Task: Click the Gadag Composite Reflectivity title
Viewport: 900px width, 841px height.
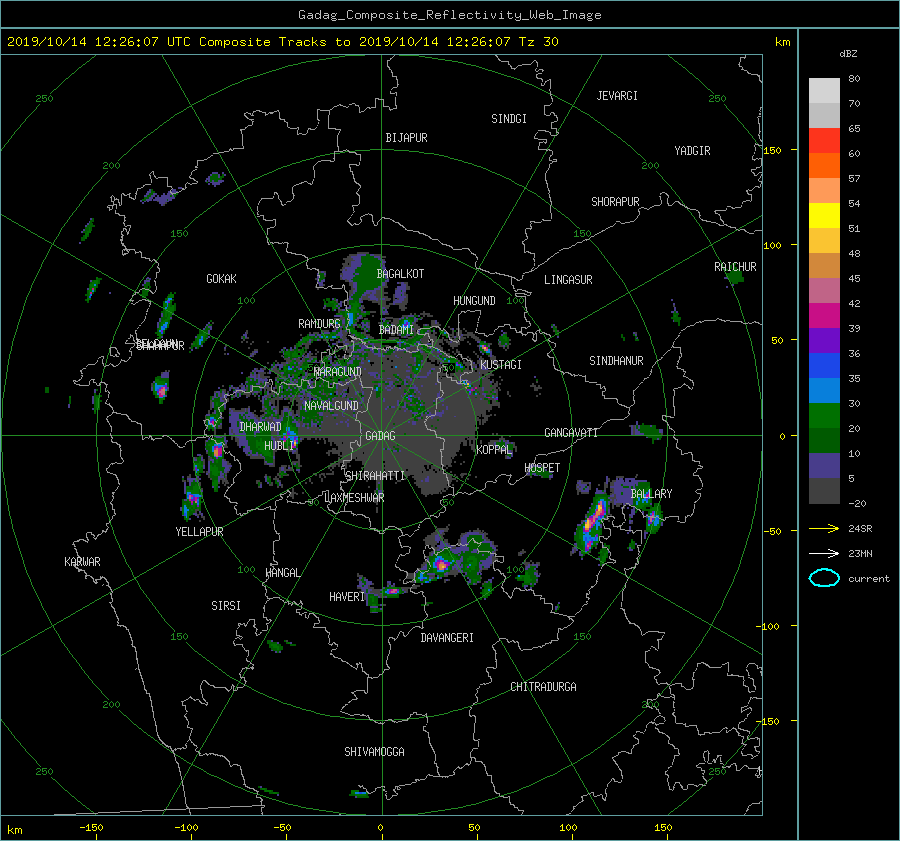Action: (449, 15)
